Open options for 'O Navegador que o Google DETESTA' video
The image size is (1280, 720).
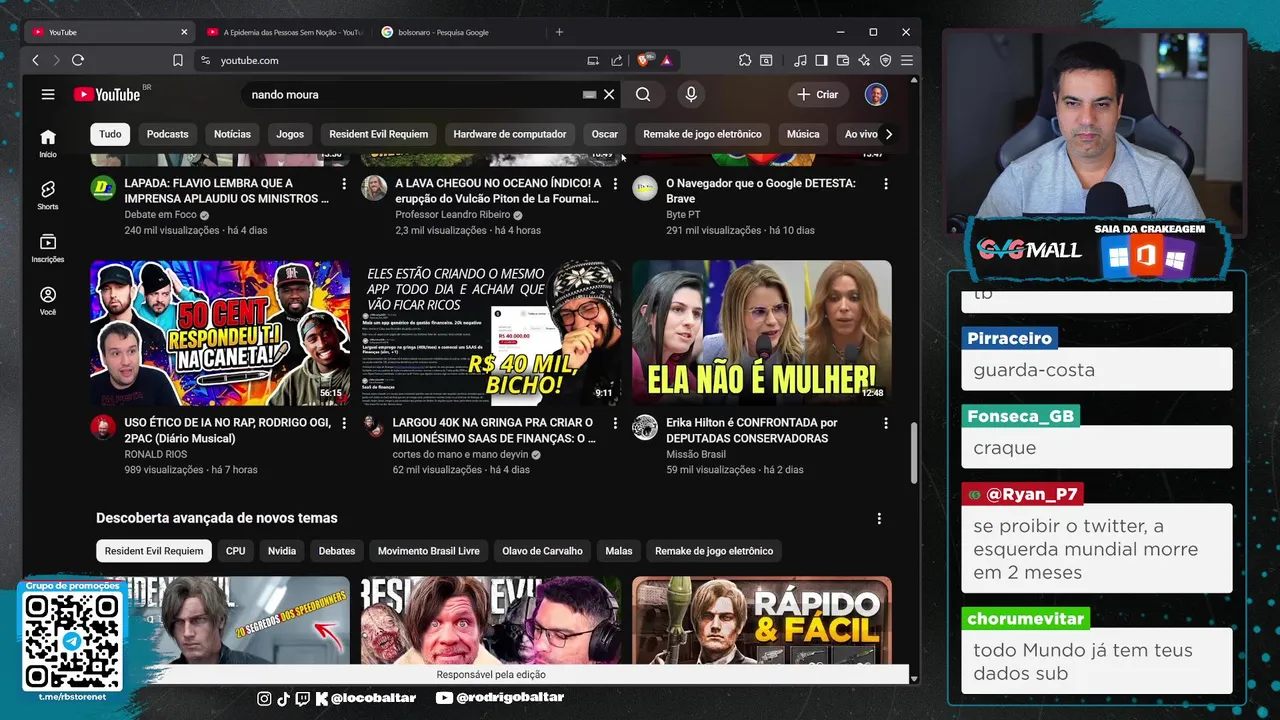tap(886, 184)
